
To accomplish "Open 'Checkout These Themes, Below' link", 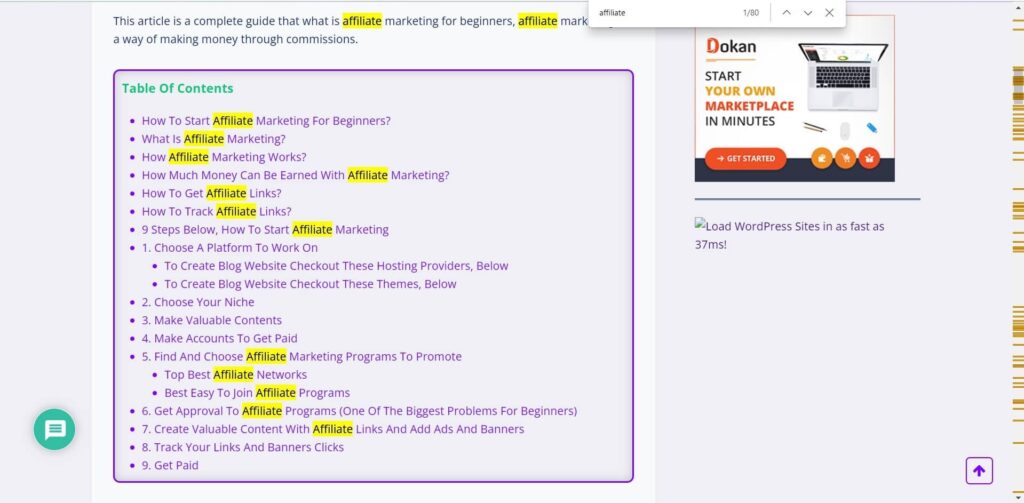I will pos(310,284).
